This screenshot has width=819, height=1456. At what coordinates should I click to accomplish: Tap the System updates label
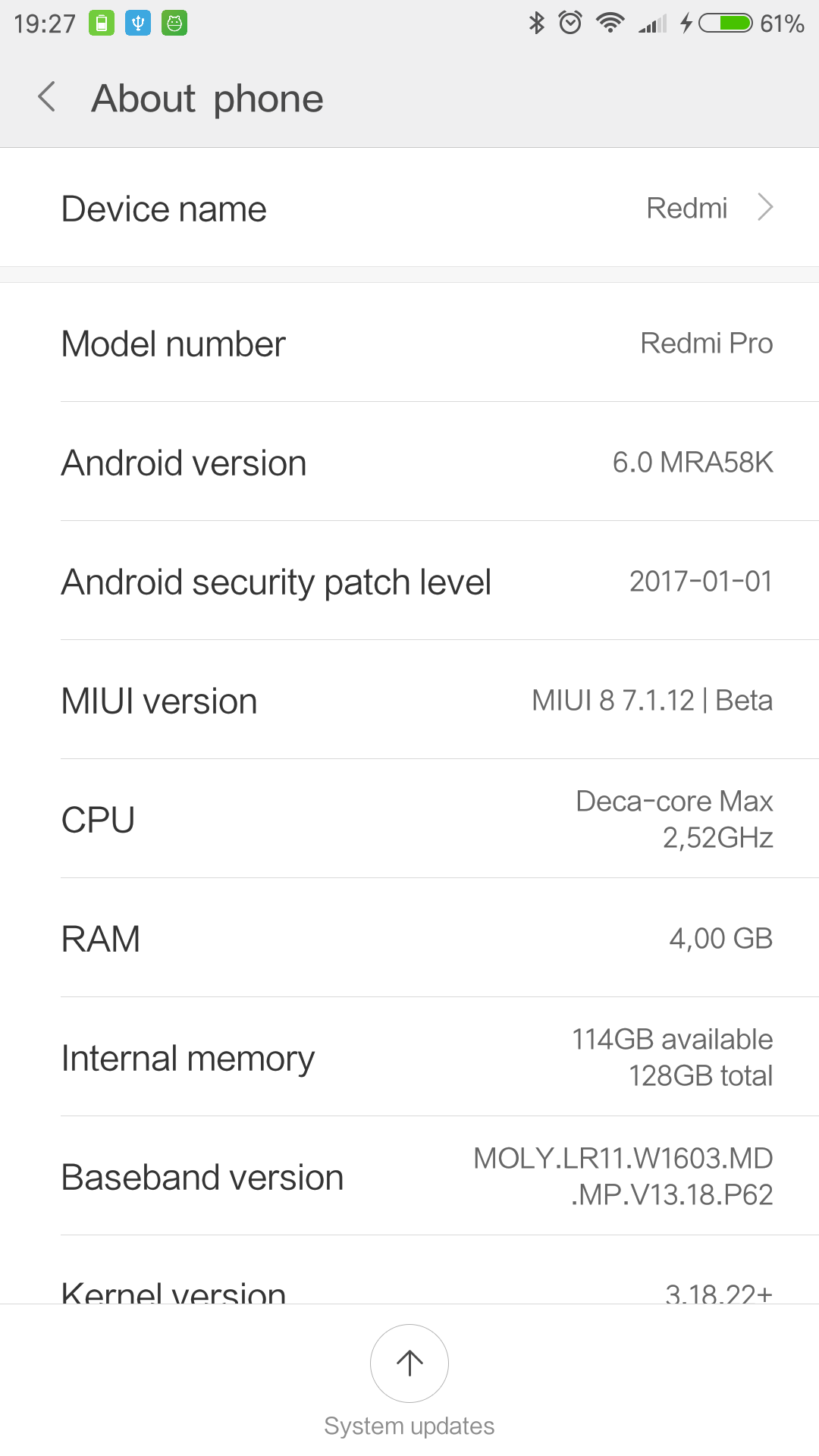409,1426
